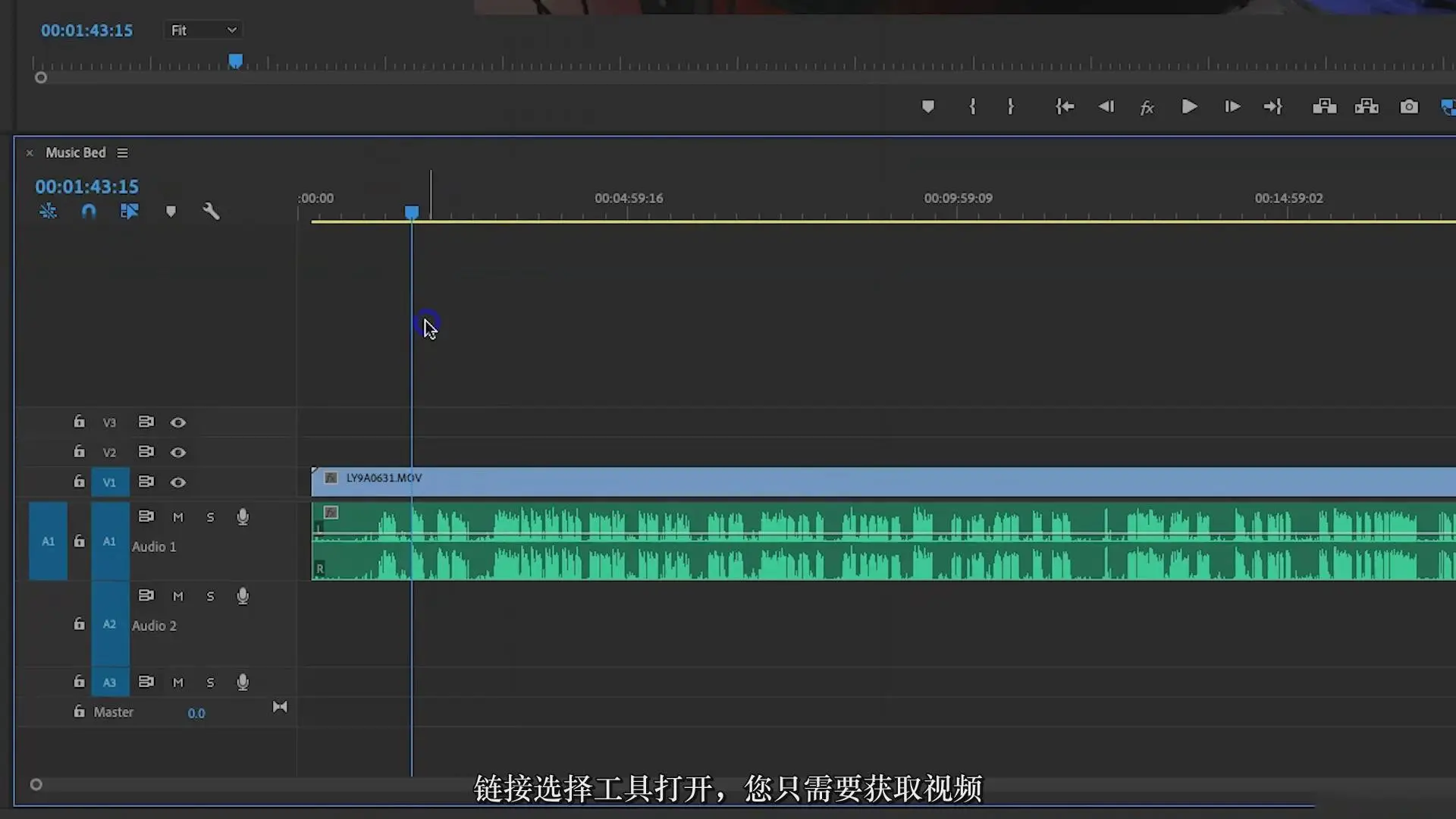
Task: Click the Go to Out point button
Action: pos(1272,107)
